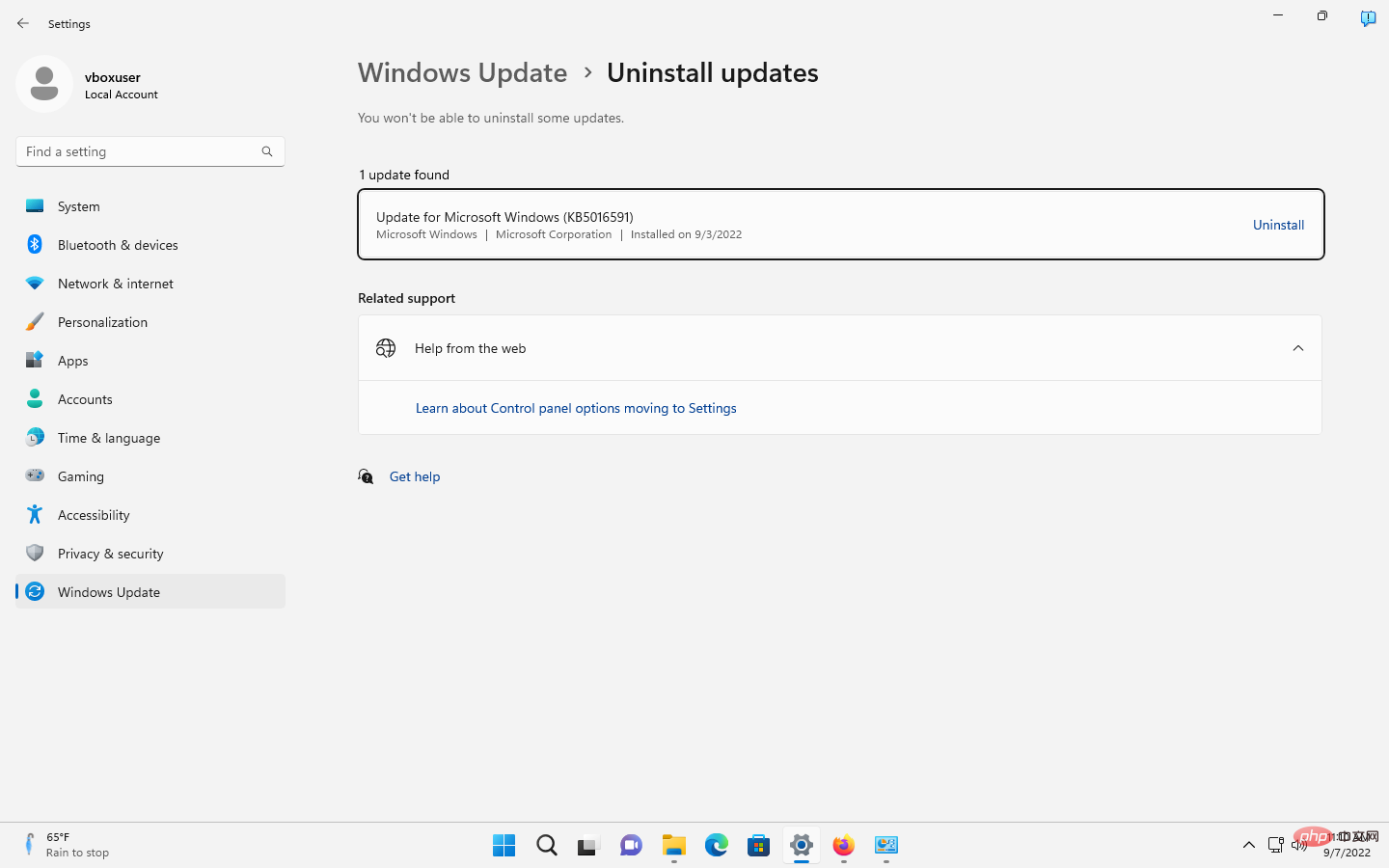This screenshot has width=1389, height=868.
Task: Open Bluetooth & devices settings
Action: coord(150,245)
